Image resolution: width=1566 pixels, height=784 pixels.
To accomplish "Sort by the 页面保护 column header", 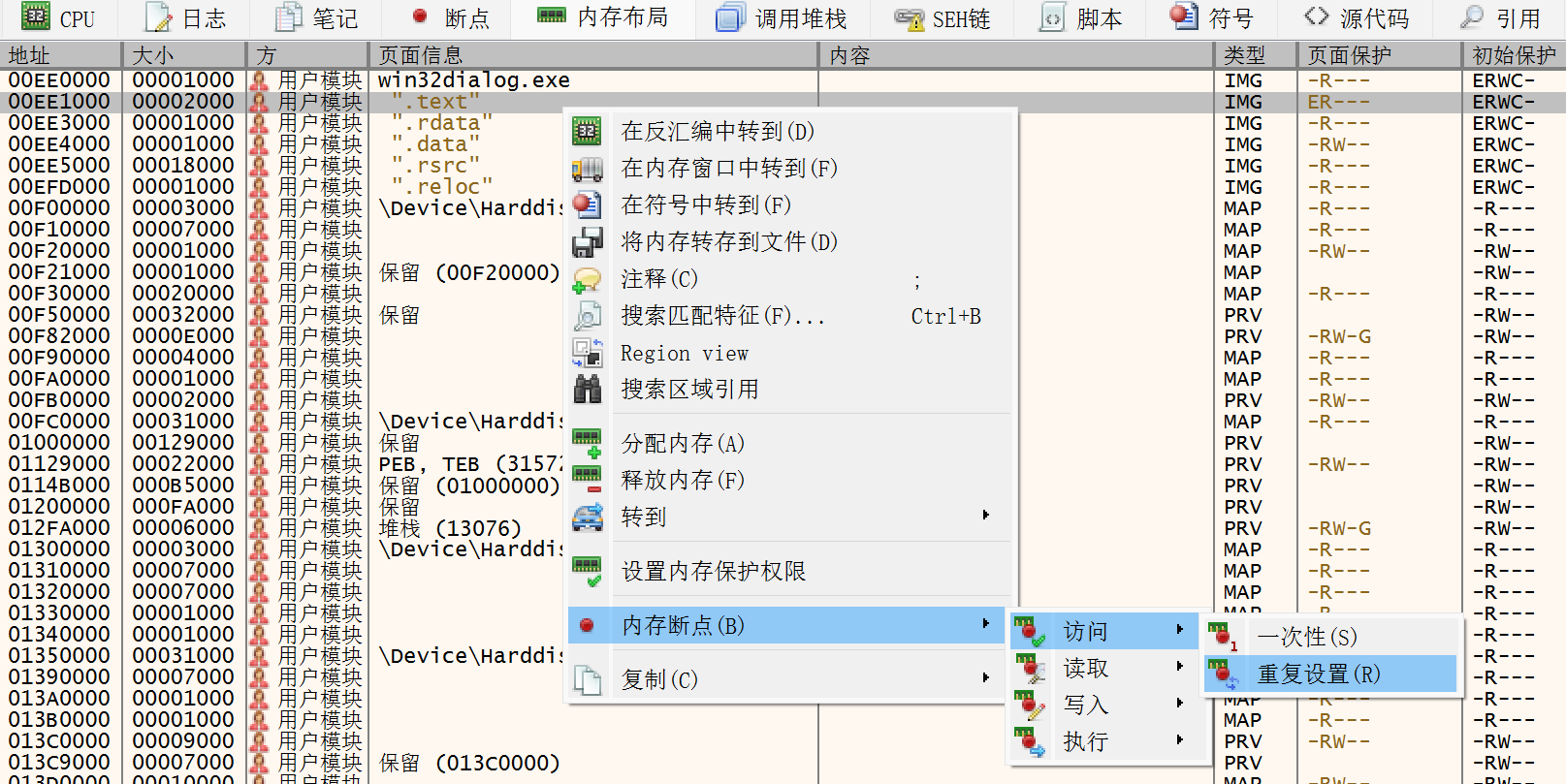I will (1380, 55).
